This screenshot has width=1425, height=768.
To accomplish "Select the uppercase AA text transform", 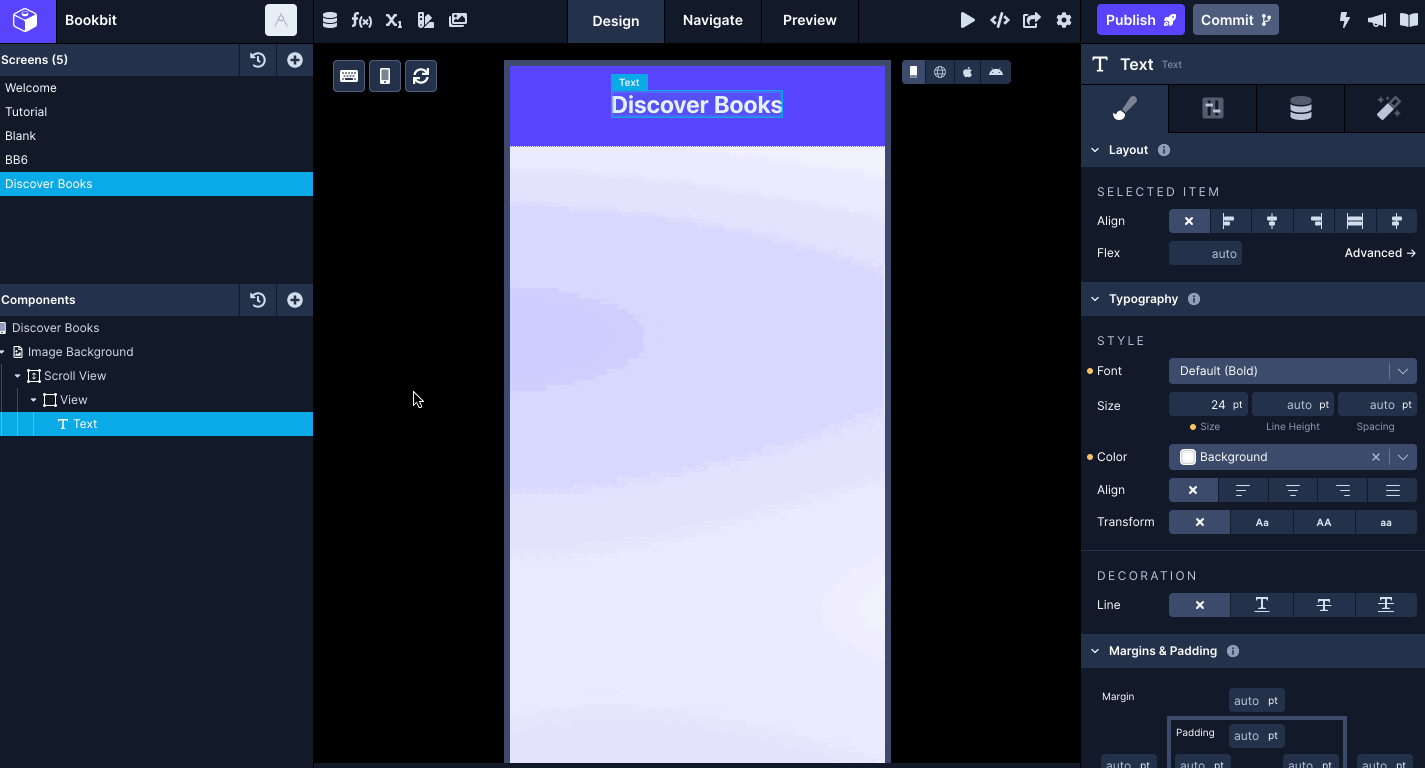I will tap(1323, 522).
